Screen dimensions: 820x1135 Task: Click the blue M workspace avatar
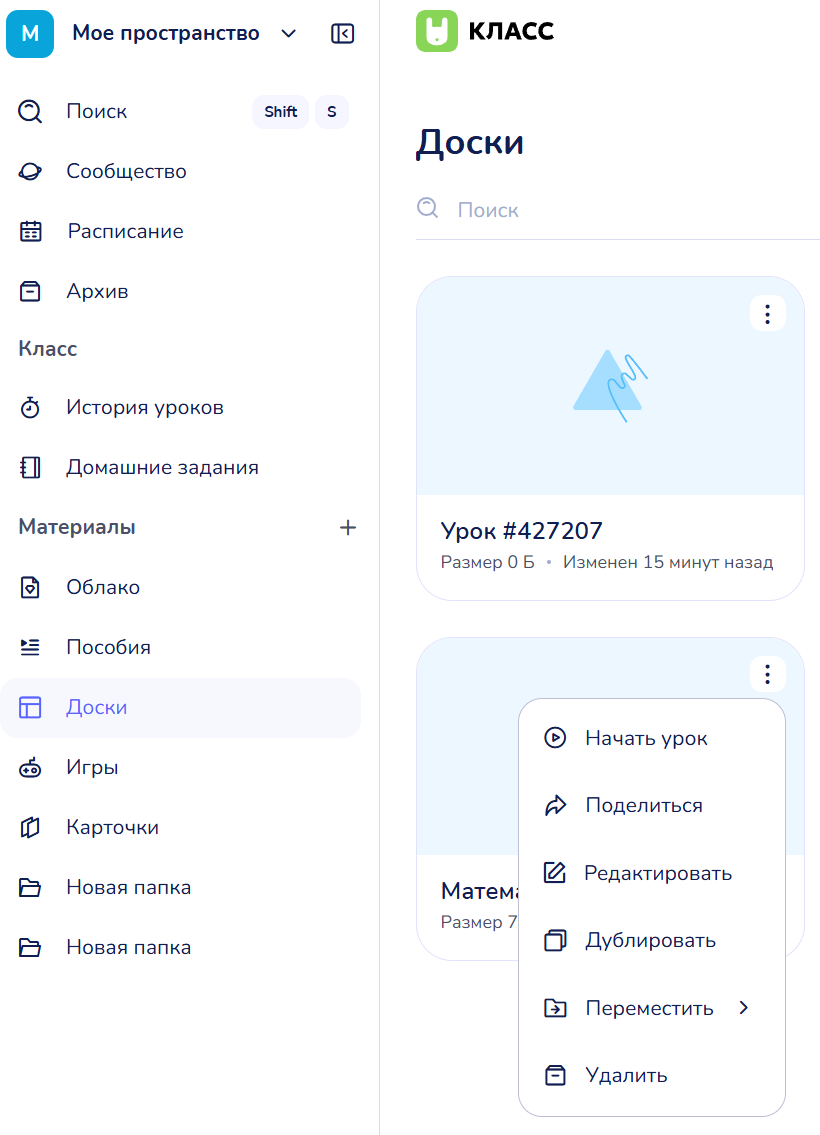(30, 33)
